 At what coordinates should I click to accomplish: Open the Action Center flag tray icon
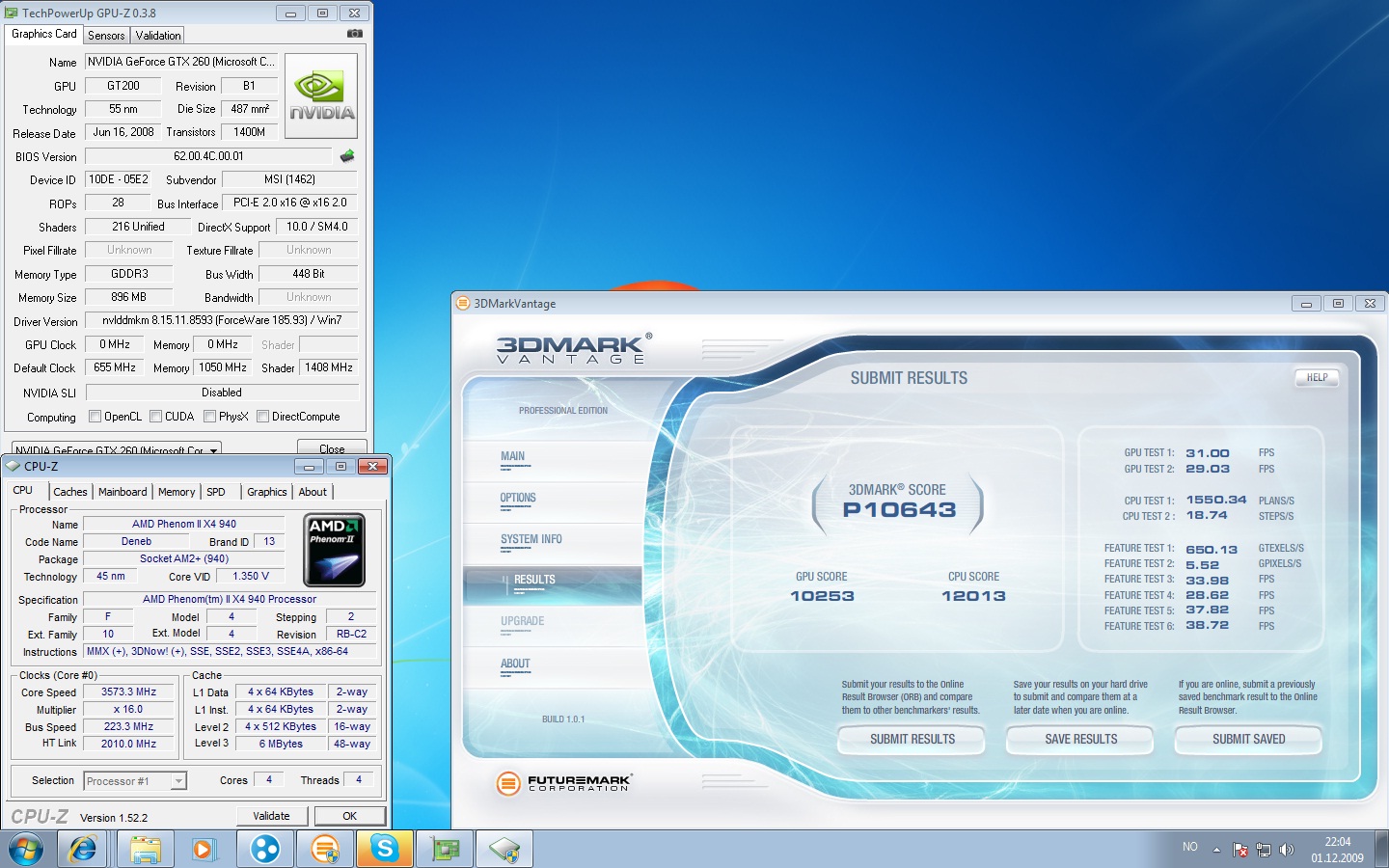(x=1240, y=850)
